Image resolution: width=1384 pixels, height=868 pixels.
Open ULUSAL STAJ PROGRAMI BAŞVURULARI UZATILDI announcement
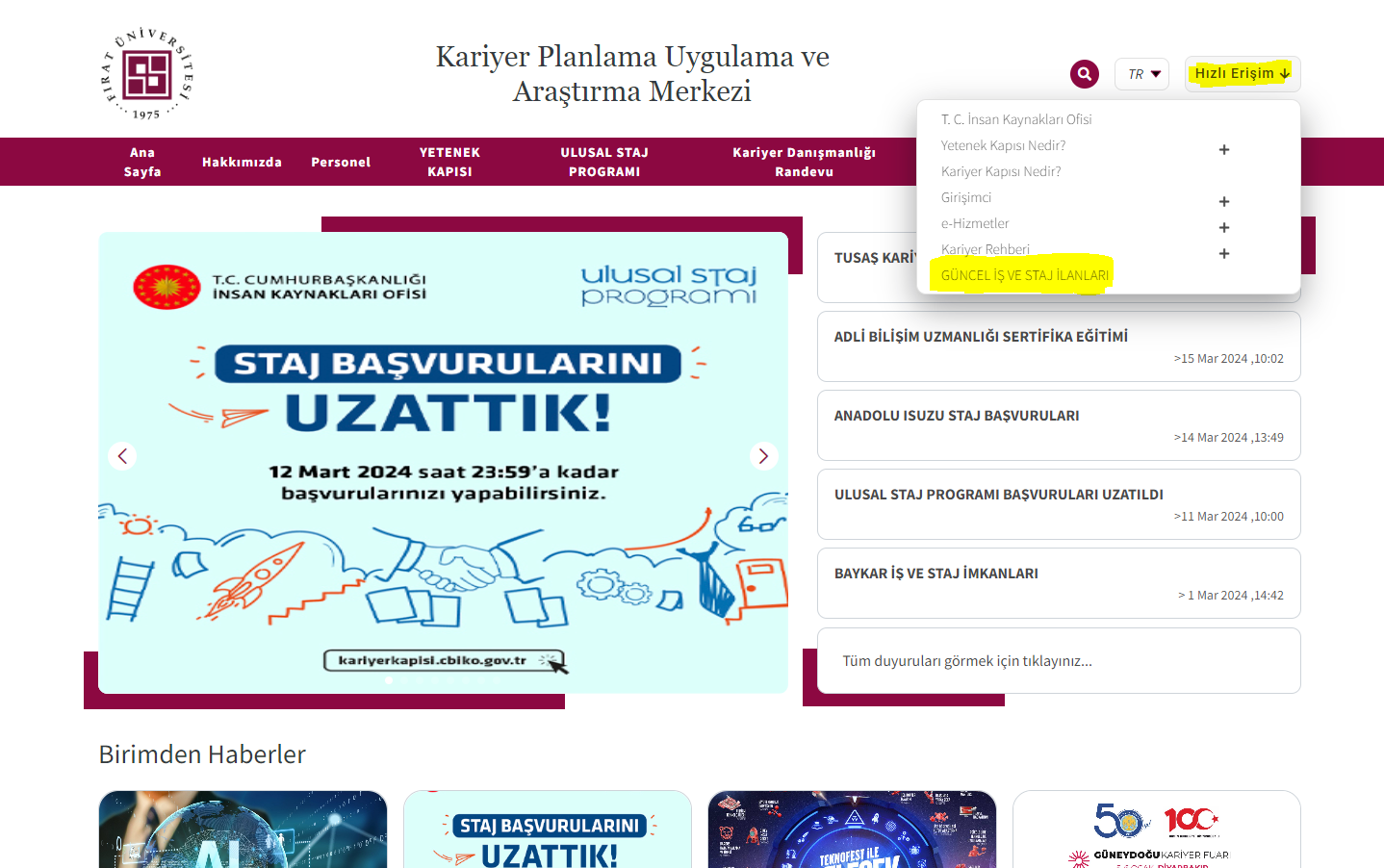[1059, 504]
